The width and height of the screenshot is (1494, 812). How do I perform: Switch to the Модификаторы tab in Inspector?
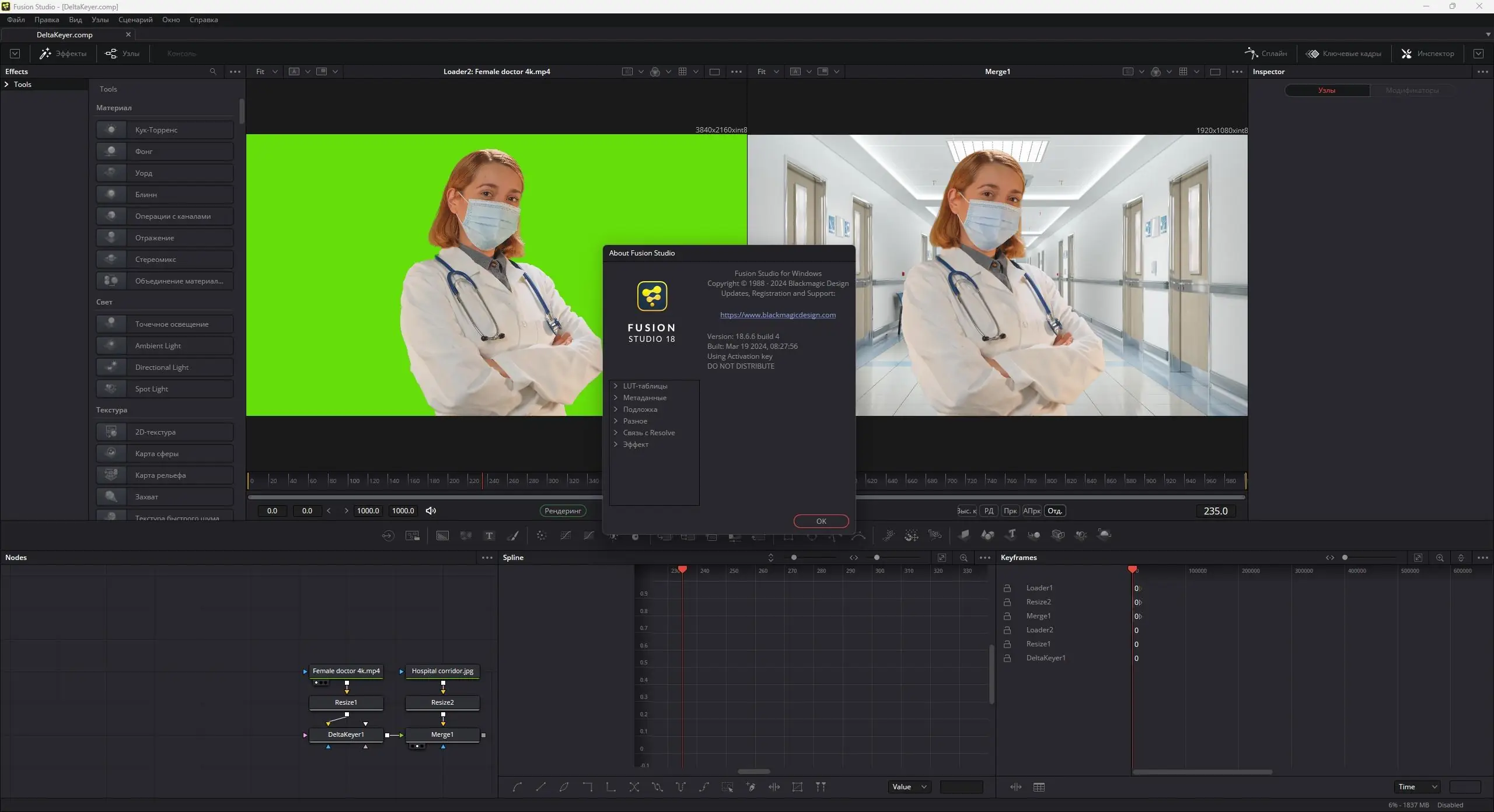pyautogui.click(x=1412, y=90)
